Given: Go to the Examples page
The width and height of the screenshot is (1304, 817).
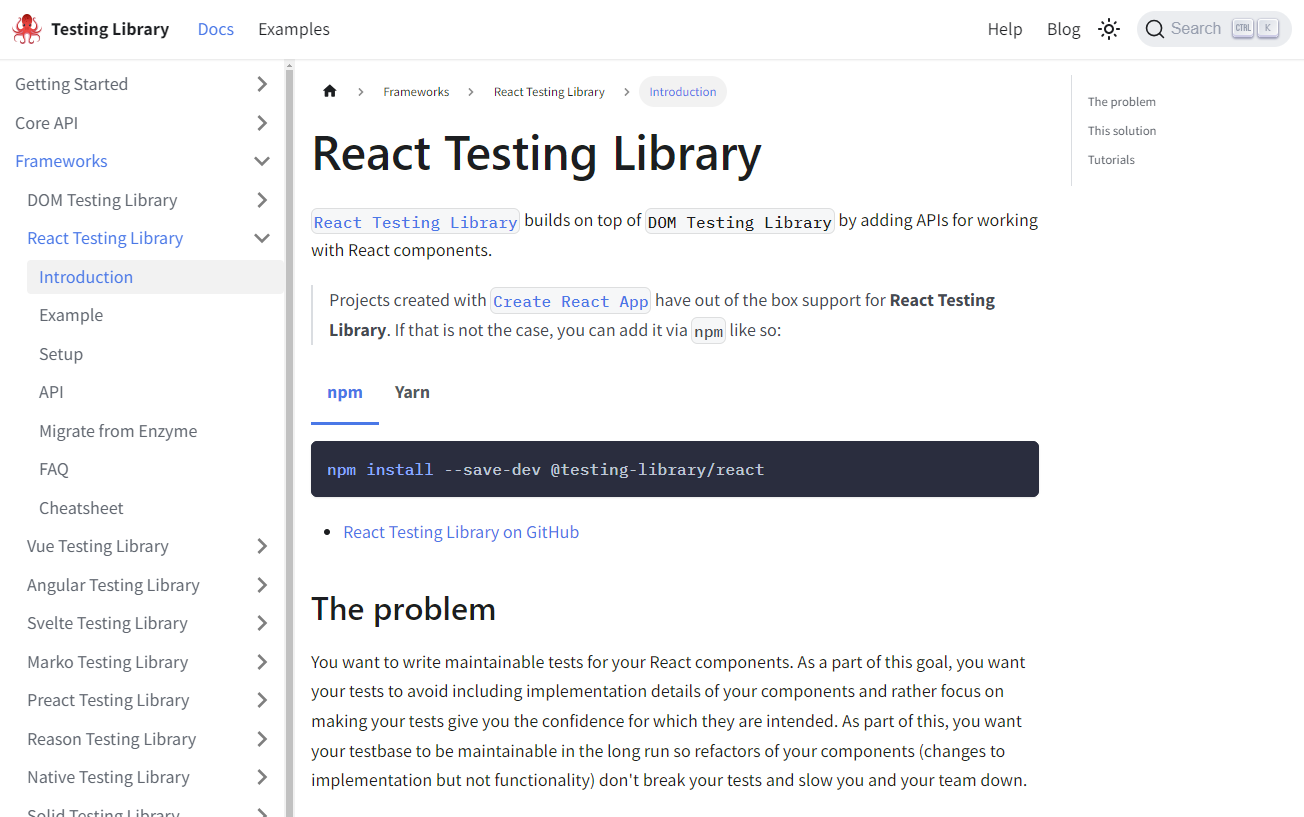Looking at the screenshot, I should coord(293,28).
